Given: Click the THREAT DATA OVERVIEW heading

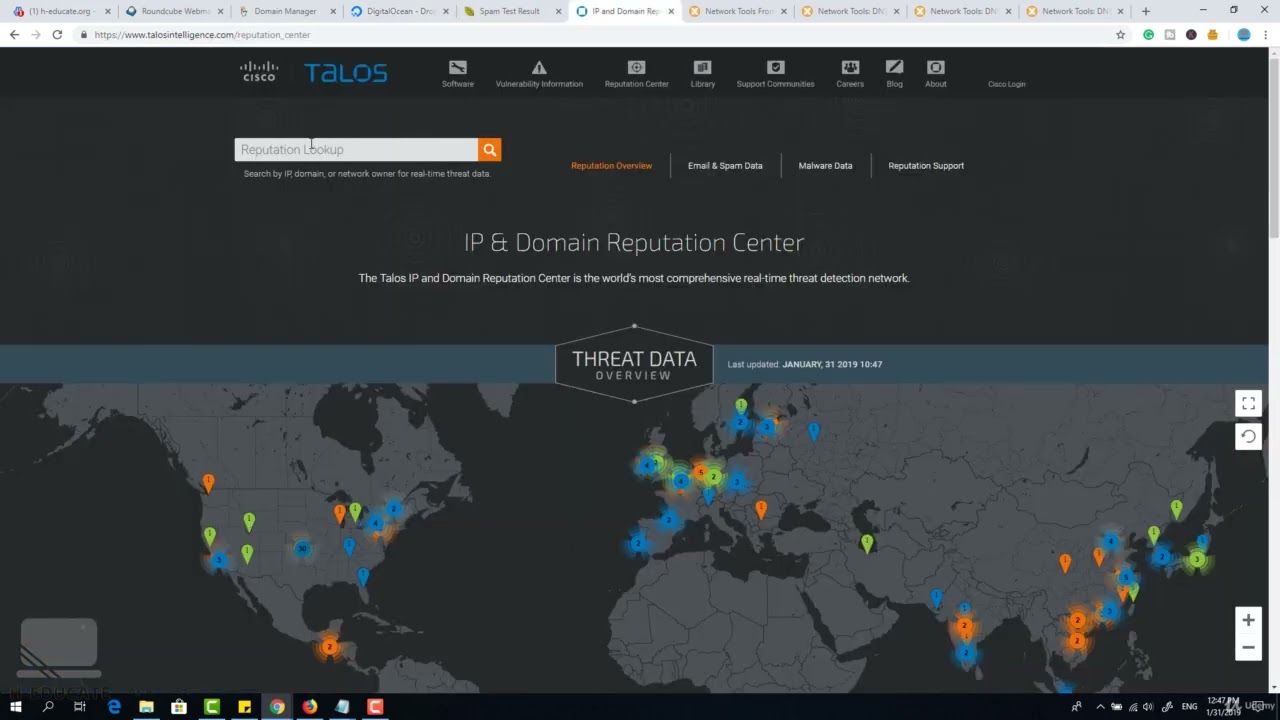Looking at the screenshot, I should [x=634, y=365].
